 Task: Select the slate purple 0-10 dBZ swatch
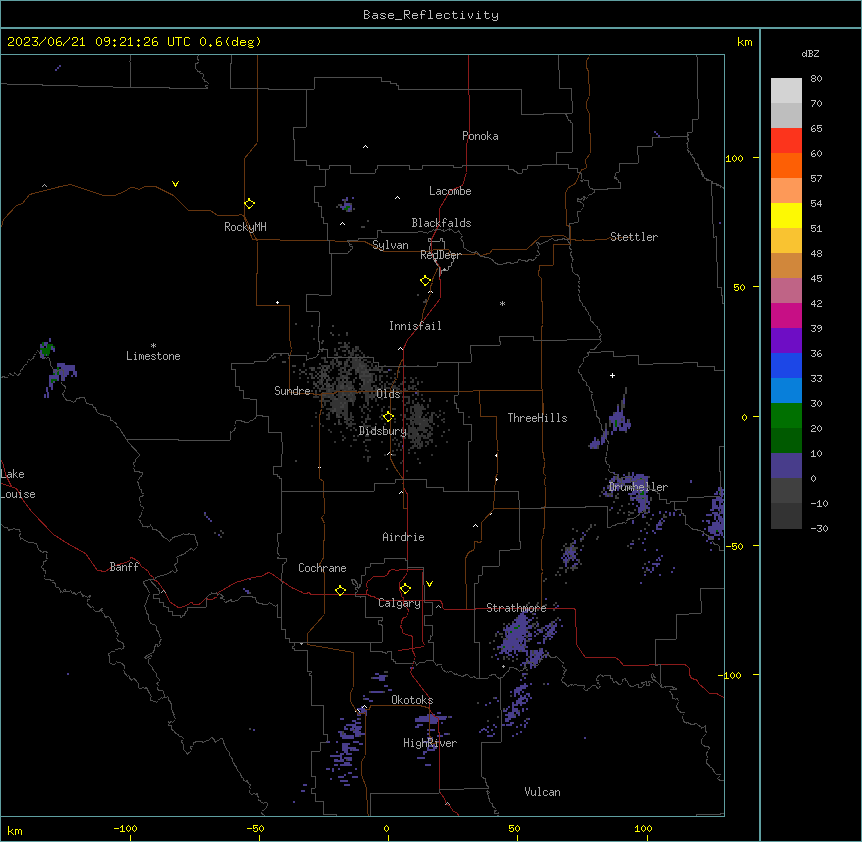[x=786, y=466]
